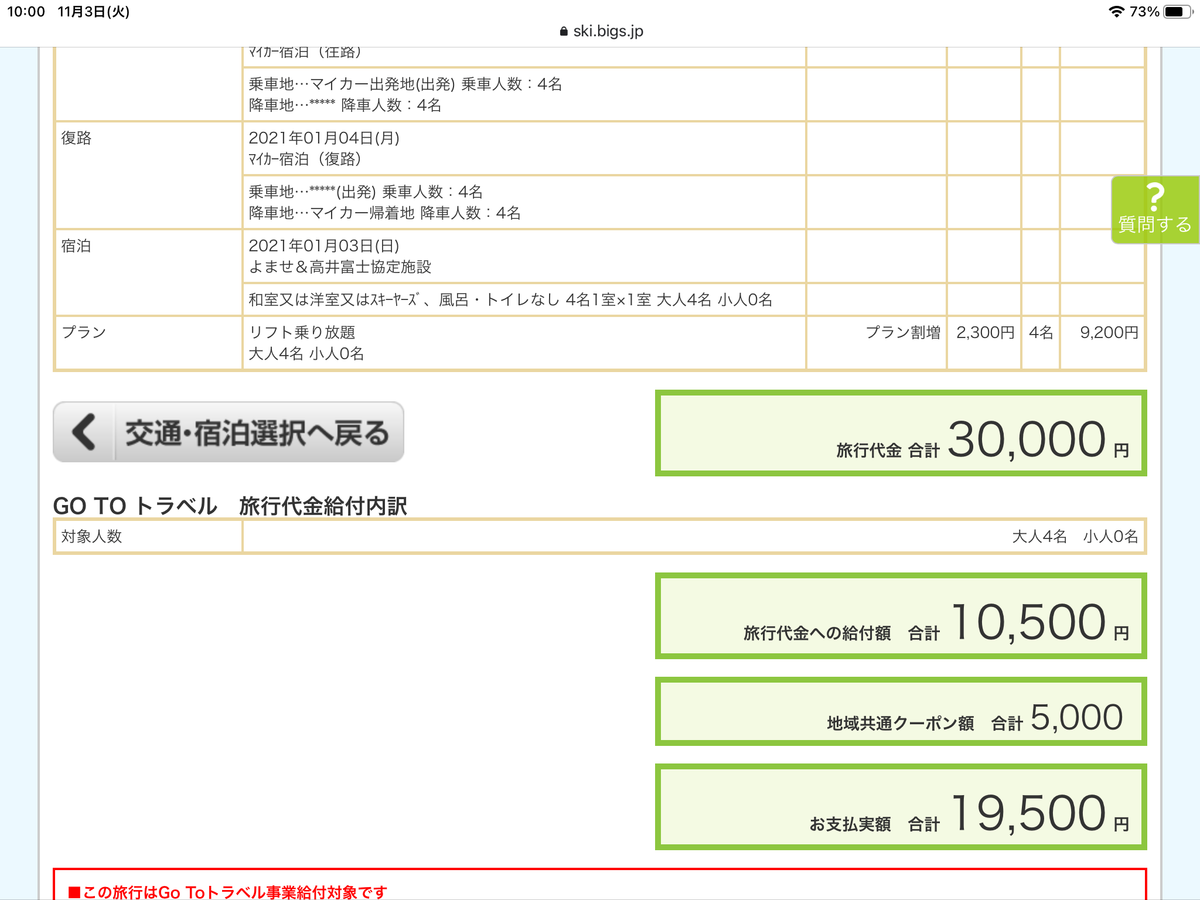Select the マイカー宿泊（復路） text

pyautogui.click(x=305, y=160)
